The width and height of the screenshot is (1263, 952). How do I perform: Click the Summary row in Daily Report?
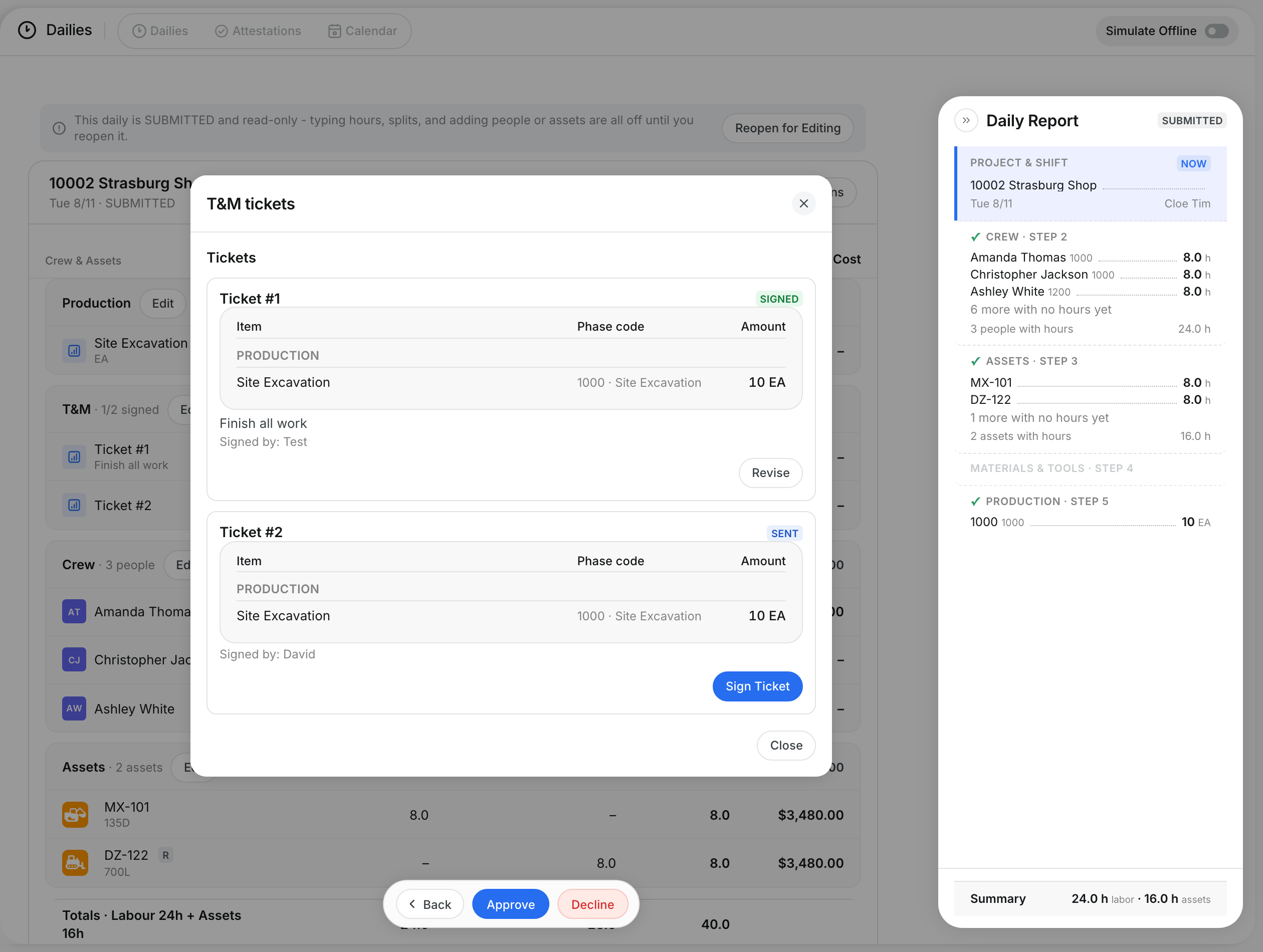point(1090,899)
